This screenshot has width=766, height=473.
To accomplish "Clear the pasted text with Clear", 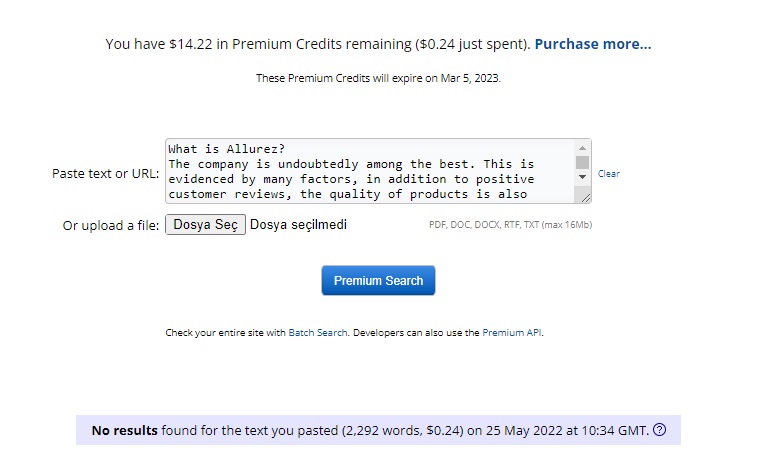I will pyautogui.click(x=608, y=173).
